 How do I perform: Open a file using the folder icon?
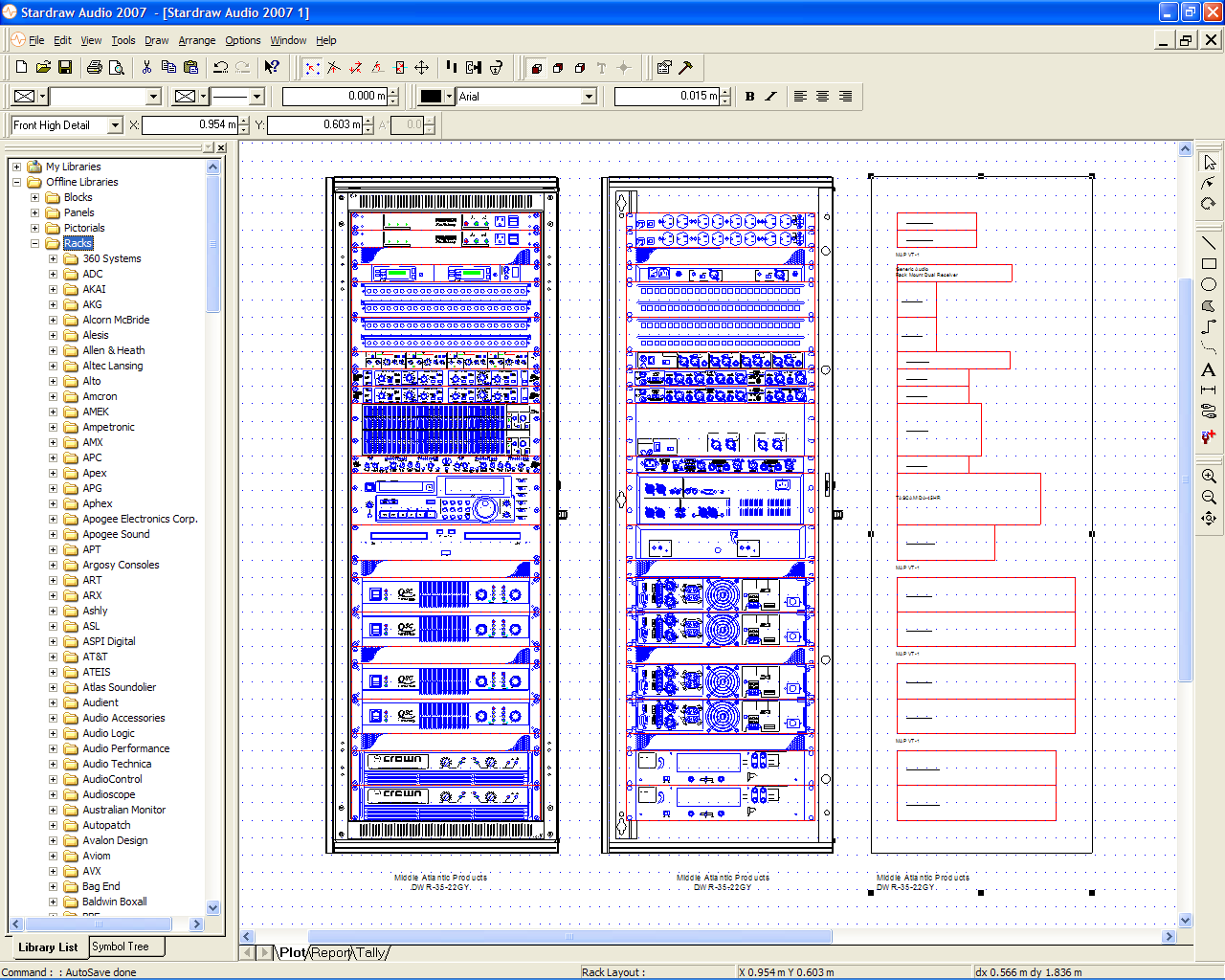pyautogui.click(x=43, y=67)
